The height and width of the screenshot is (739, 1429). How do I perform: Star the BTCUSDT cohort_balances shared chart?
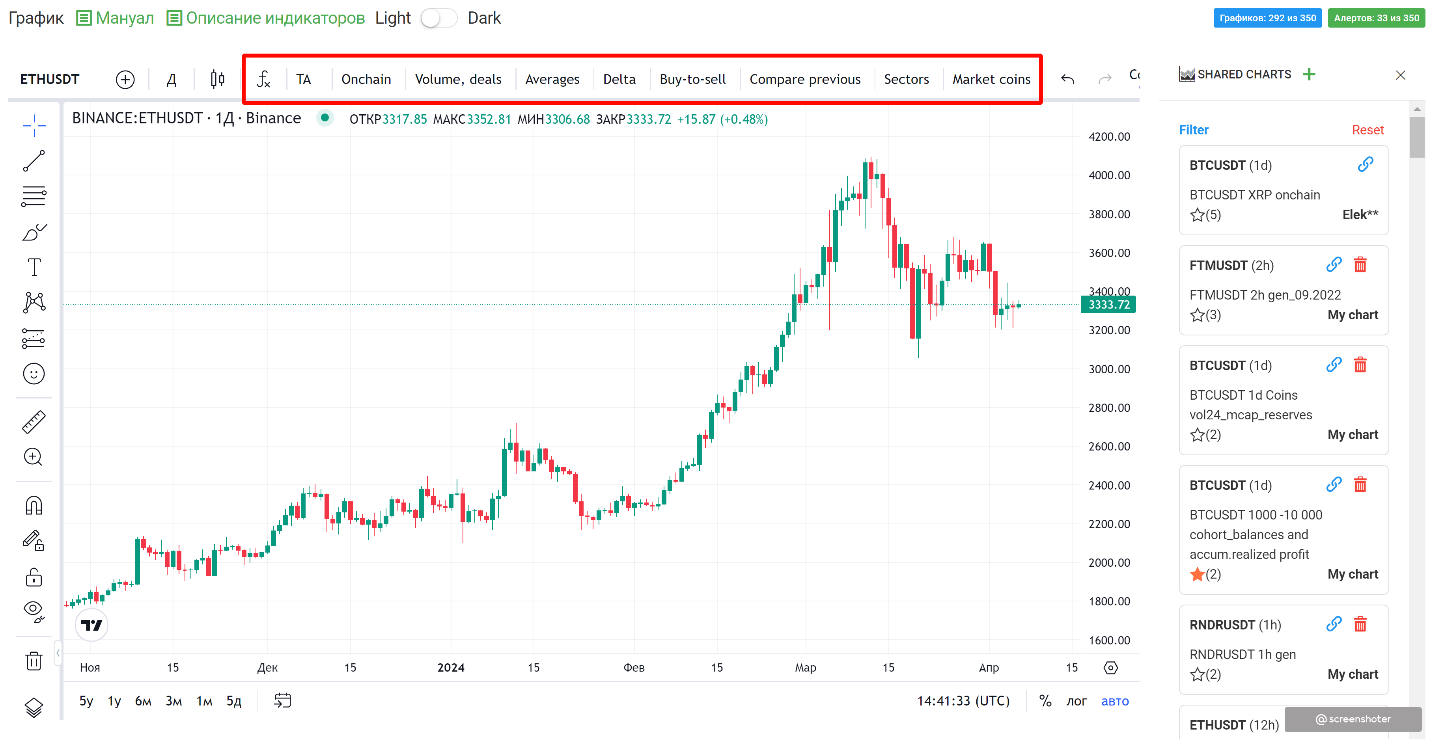[x=1197, y=574]
